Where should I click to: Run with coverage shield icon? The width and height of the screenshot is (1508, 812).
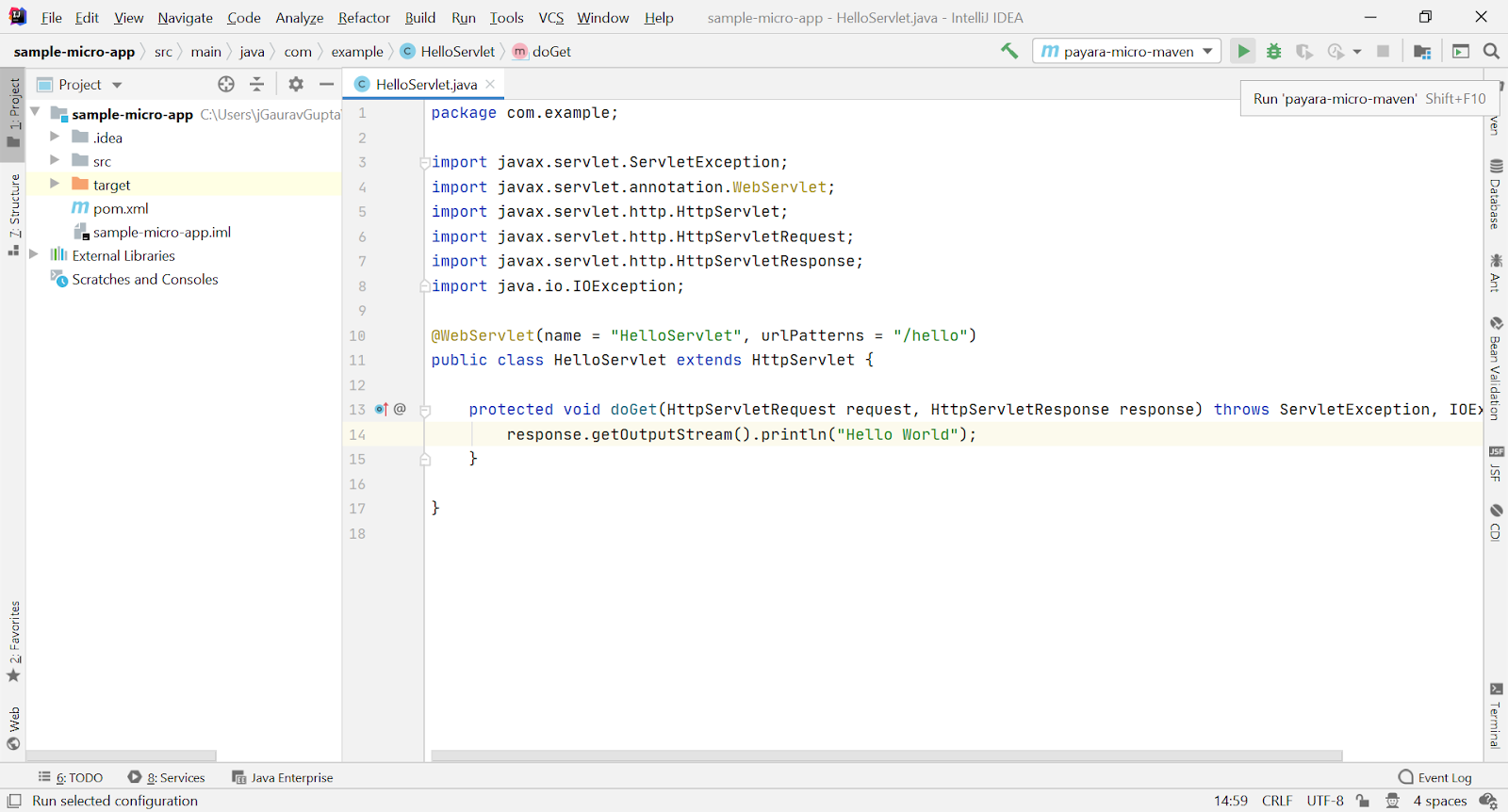click(1304, 51)
